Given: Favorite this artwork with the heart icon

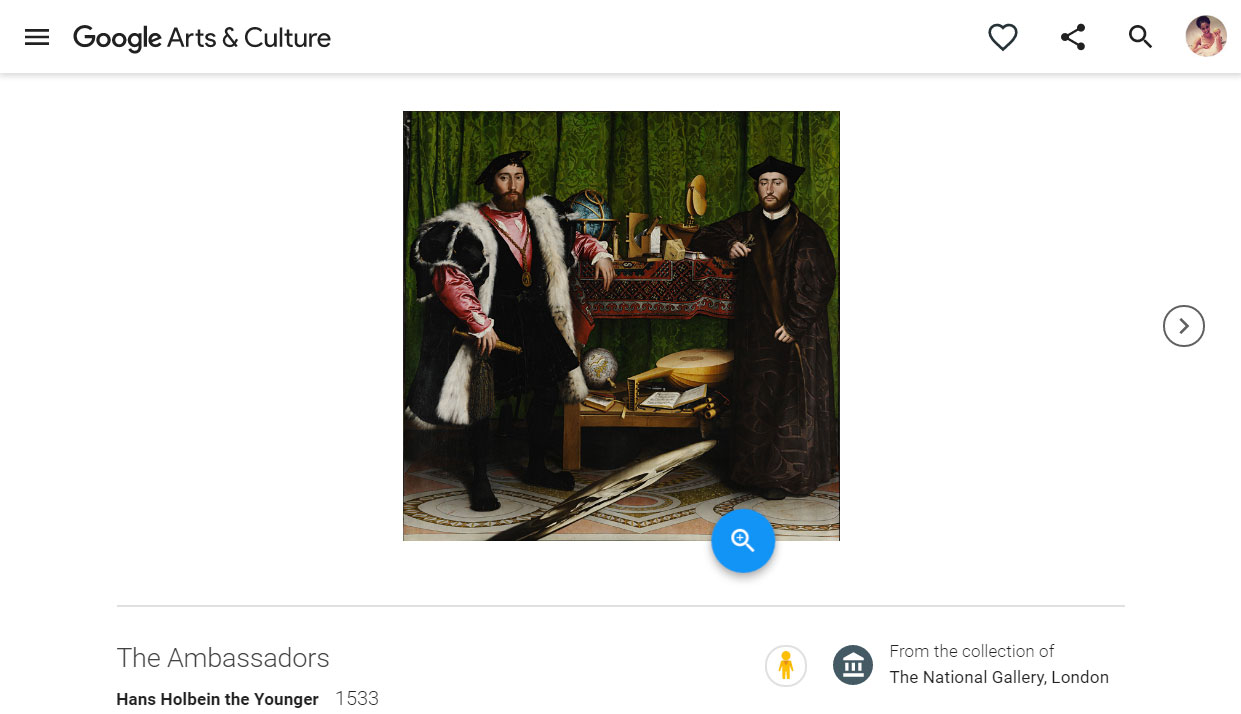Looking at the screenshot, I should [1003, 37].
